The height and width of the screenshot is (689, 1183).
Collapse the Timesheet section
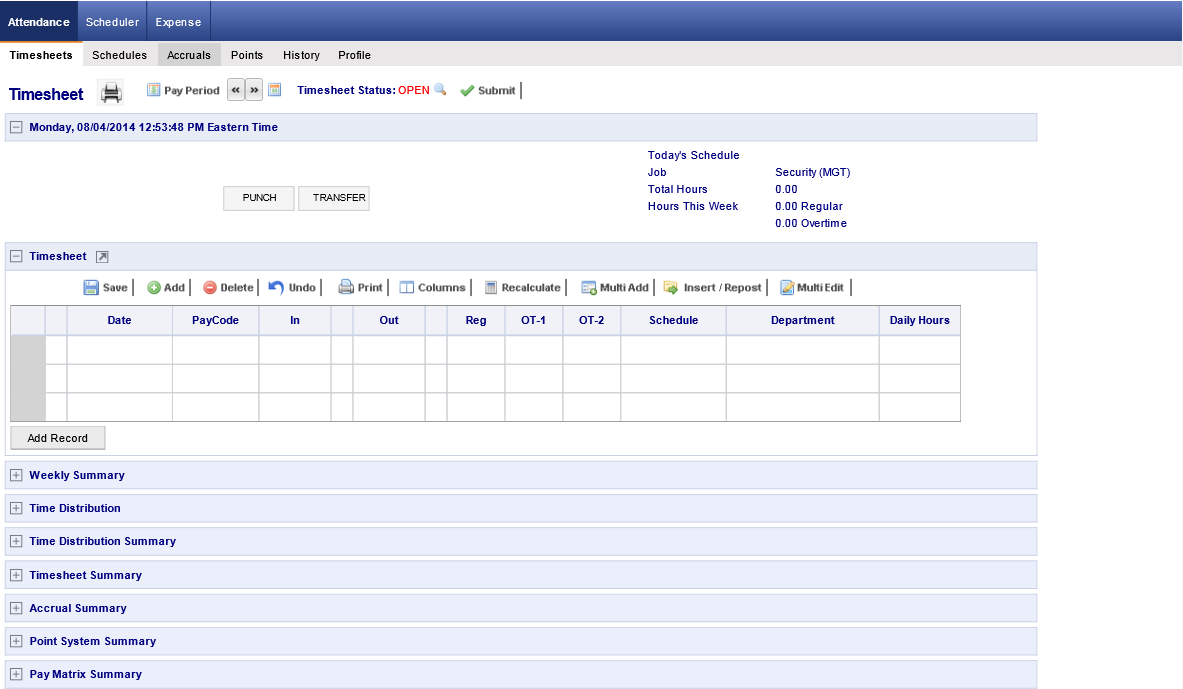16,256
